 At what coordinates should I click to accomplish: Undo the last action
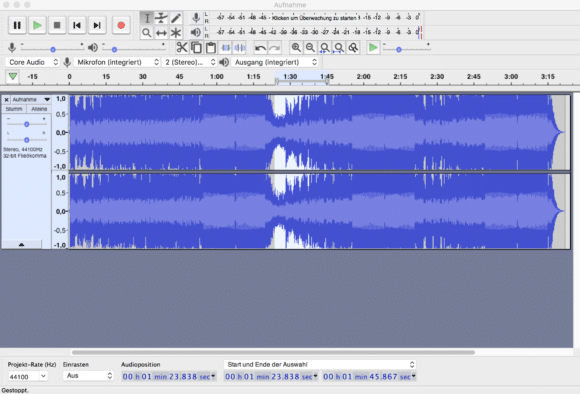pyautogui.click(x=260, y=47)
